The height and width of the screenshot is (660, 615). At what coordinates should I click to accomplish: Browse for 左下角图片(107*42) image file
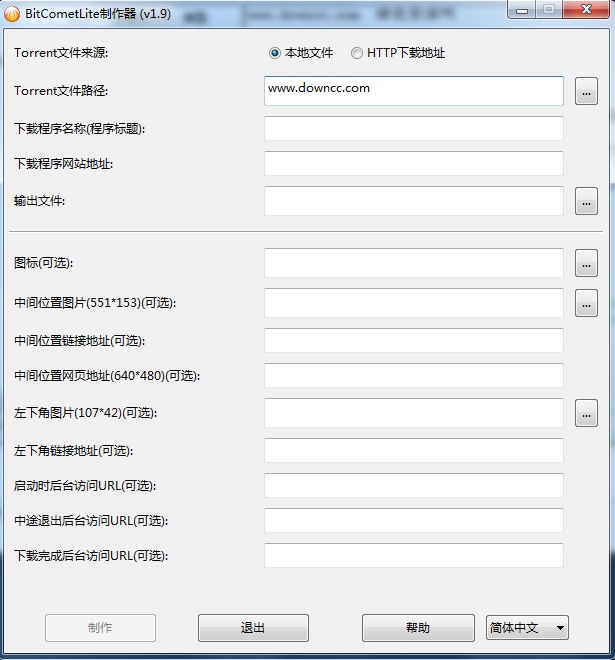(586, 412)
